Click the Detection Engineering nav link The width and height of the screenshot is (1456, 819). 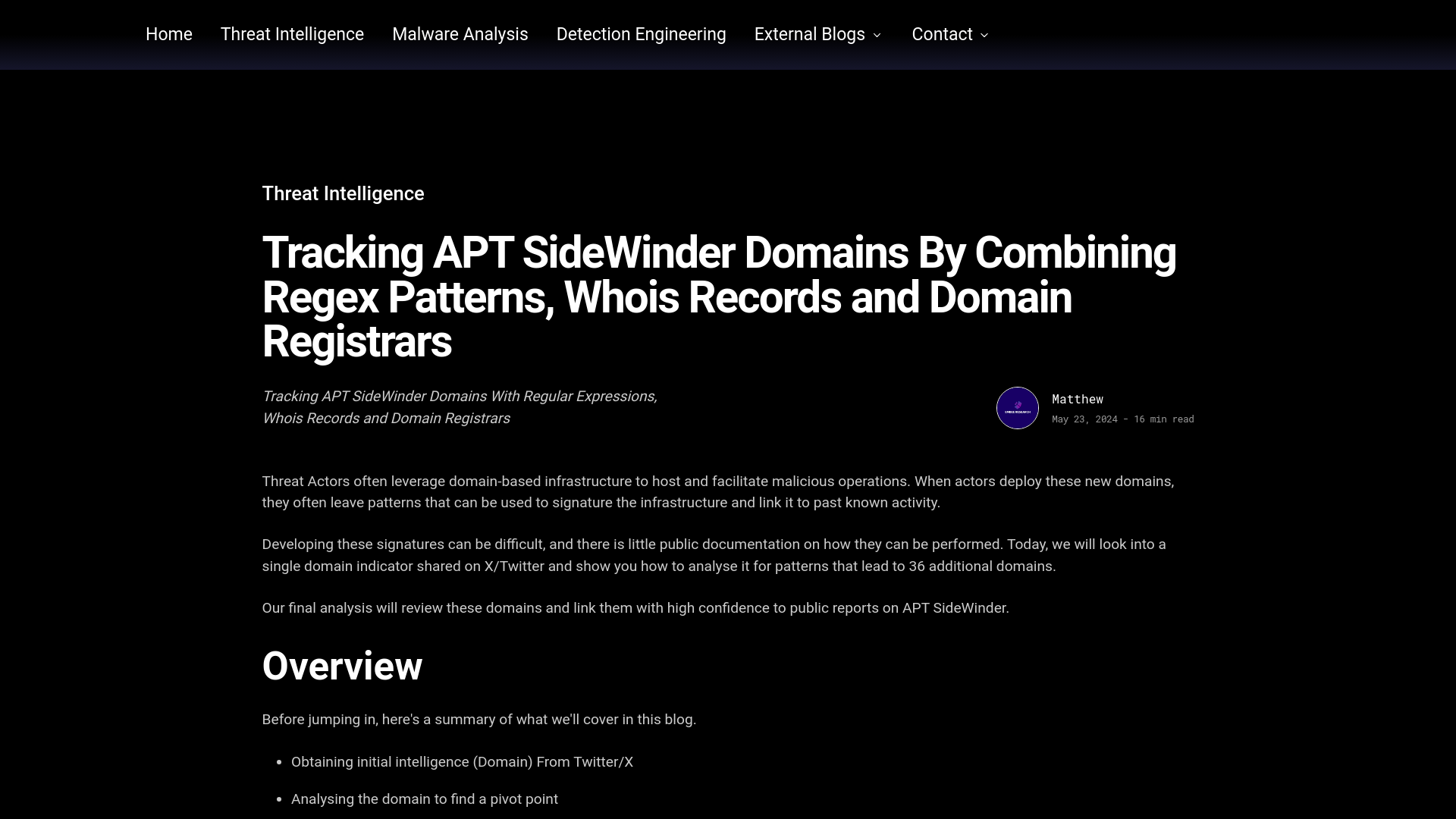641,34
